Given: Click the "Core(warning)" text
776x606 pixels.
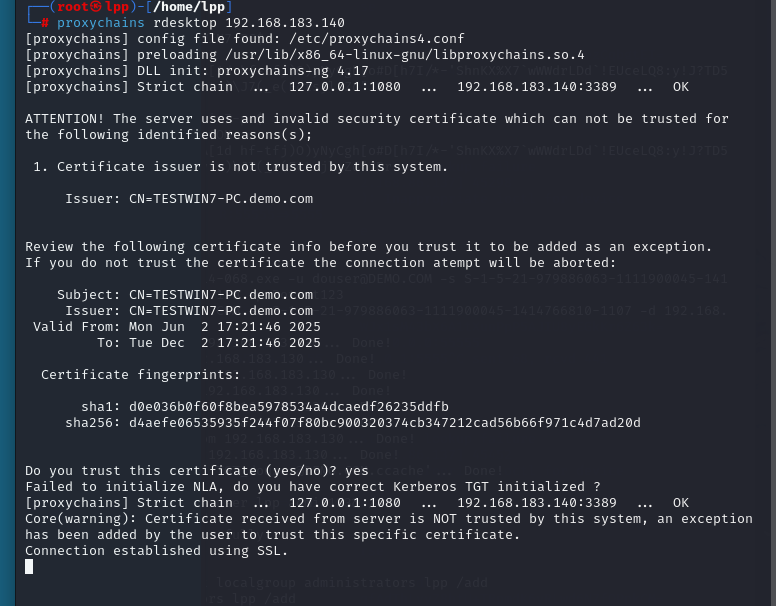Looking at the screenshot, I should pyautogui.click(x=85, y=518).
